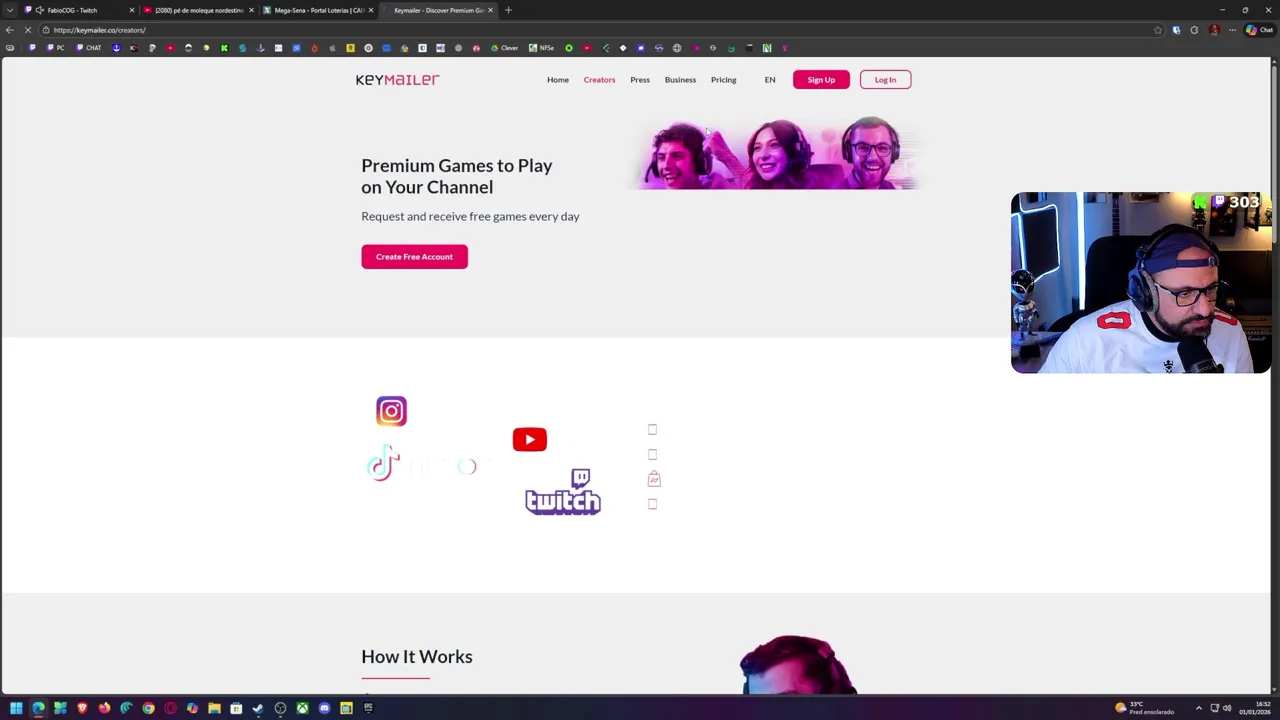Open the Clever bookmark

pos(505,48)
